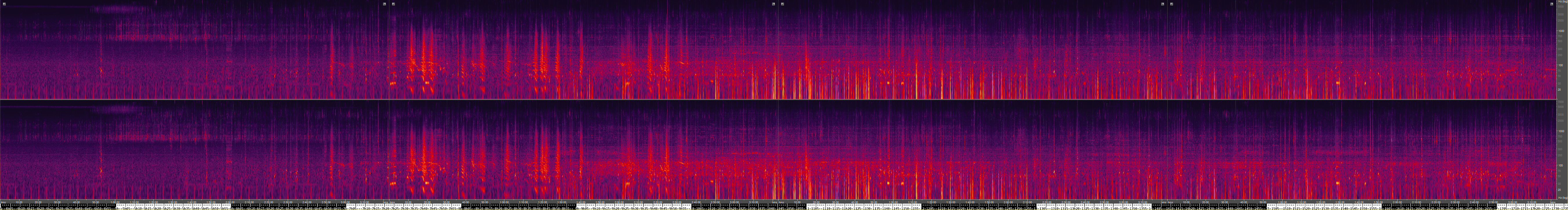Click the first clip's fade-out handle
1568x210 pixels.
(x=384, y=4)
